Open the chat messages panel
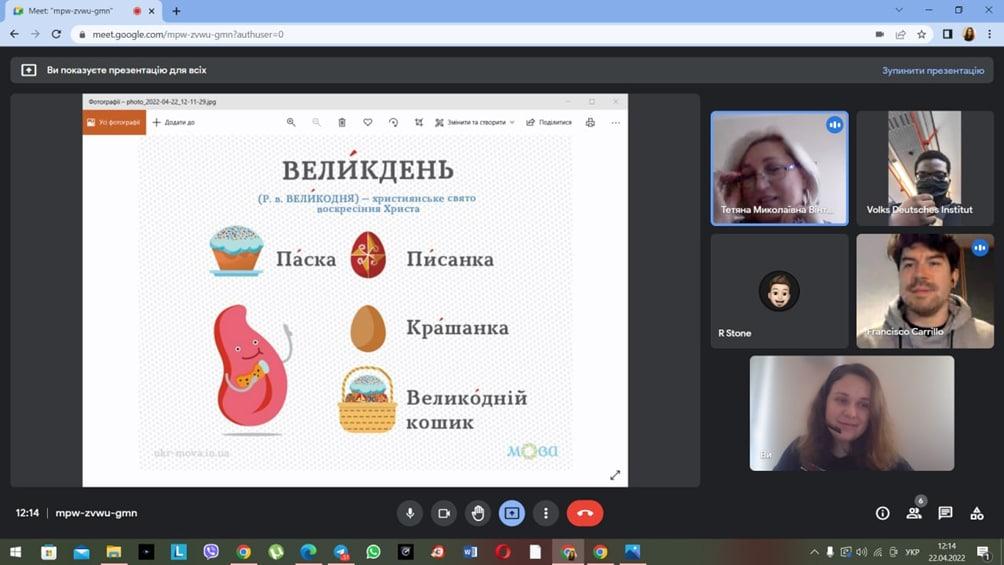 click(945, 513)
